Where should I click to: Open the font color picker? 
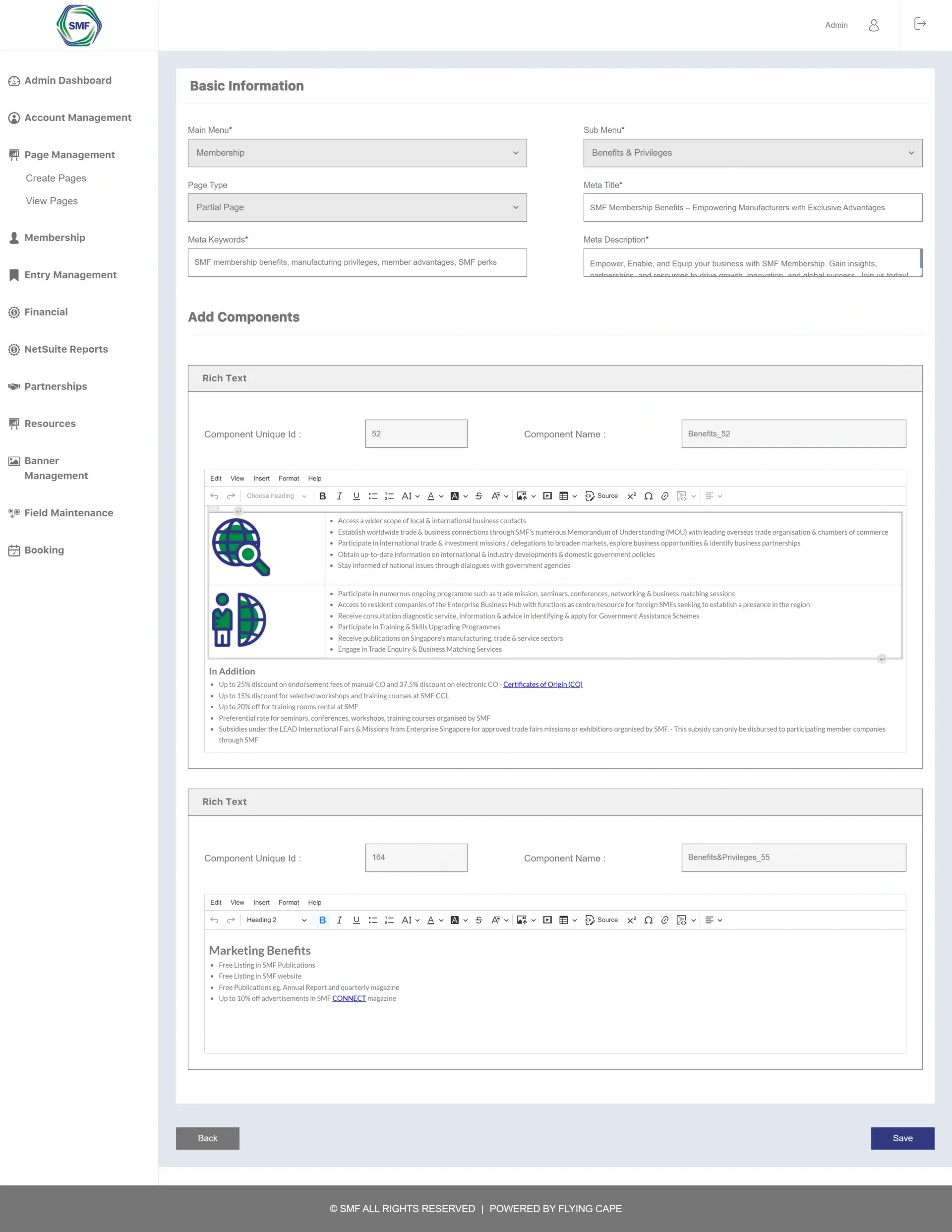431,496
